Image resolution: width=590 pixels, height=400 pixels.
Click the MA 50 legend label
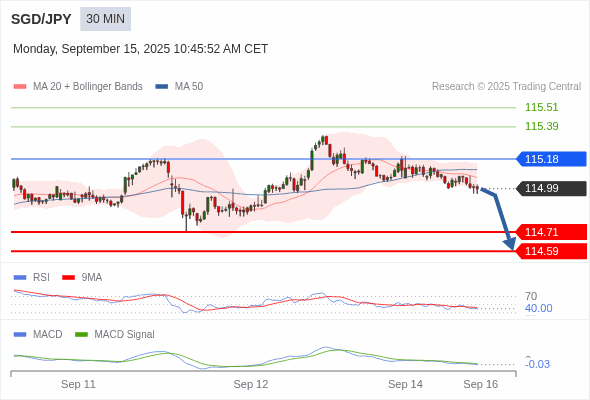[189, 87]
